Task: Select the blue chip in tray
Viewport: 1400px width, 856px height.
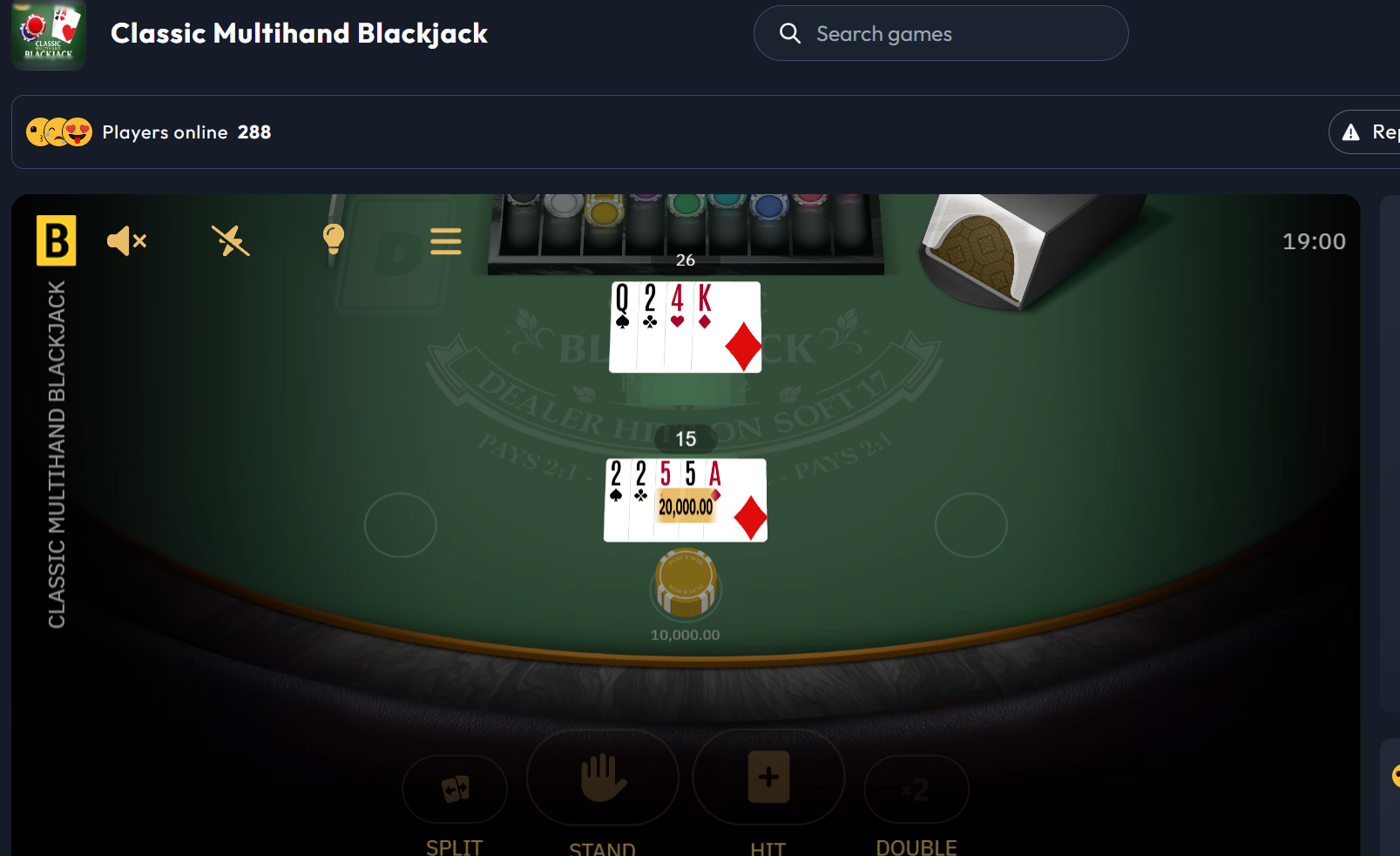Action: click(x=769, y=206)
